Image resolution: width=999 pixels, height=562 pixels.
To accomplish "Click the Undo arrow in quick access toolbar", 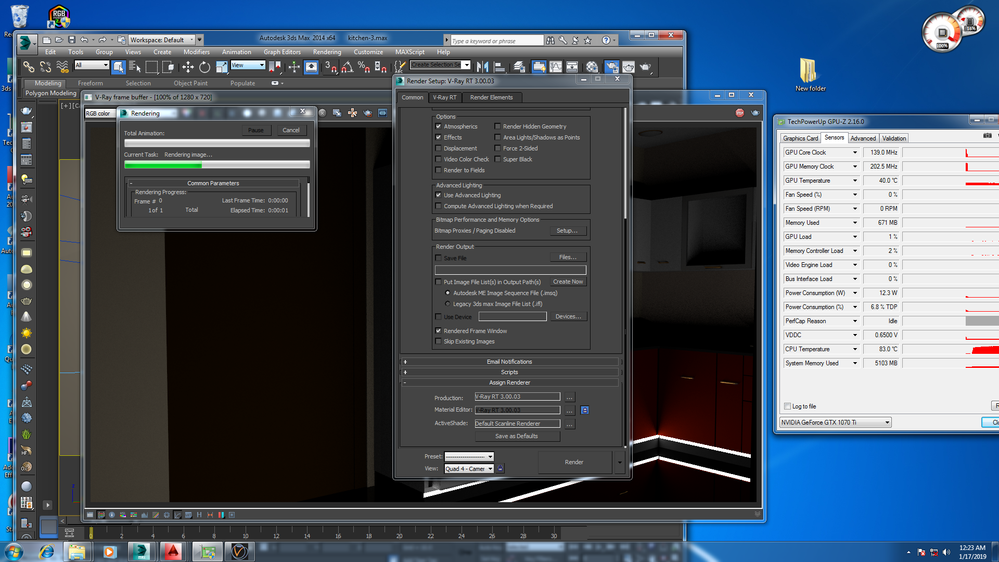I will (84, 40).
